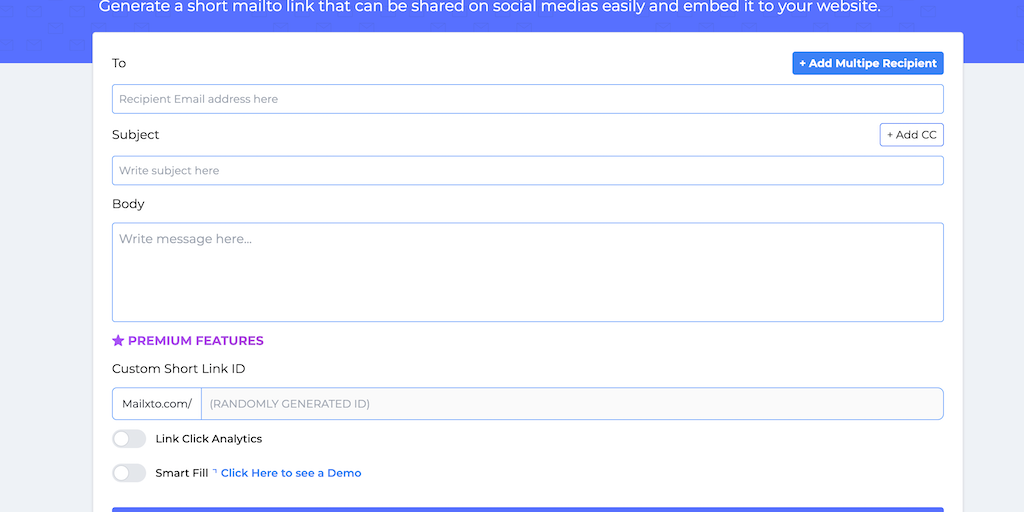1024x512 pixels.
Task: Click the Smart Fill label text
Action: click(181, 473)
